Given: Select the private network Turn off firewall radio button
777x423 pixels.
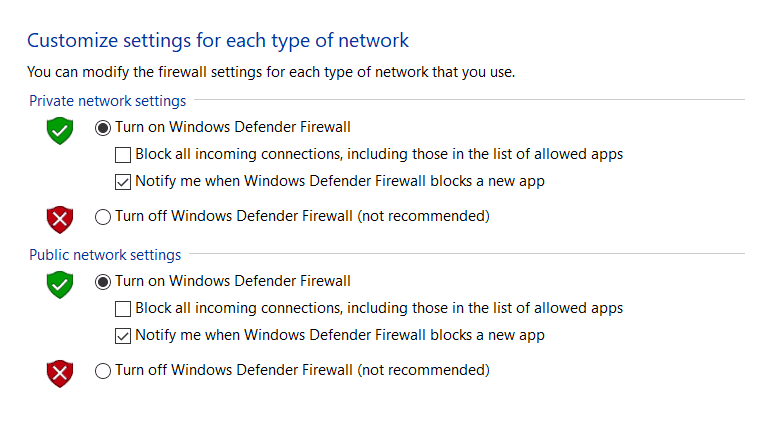Looking at the screenshot, I should click(103, 217).
